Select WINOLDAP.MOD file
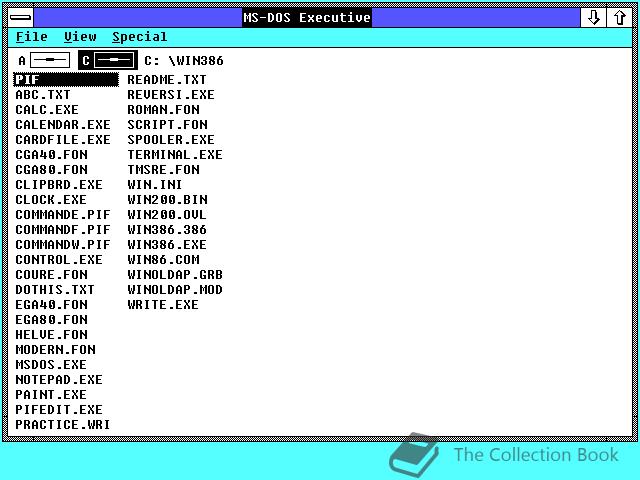Screen dimensions: 640x480 175,290
